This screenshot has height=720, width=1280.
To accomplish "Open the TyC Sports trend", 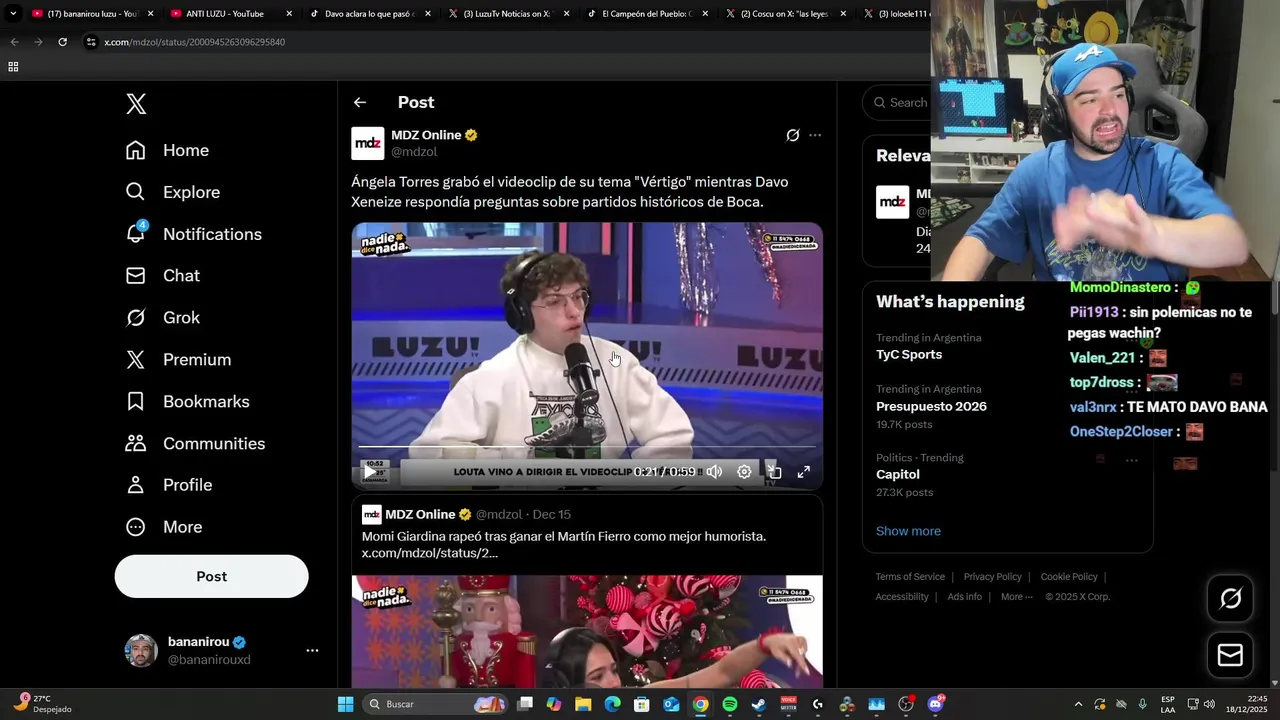I will (x=909, y=354).
